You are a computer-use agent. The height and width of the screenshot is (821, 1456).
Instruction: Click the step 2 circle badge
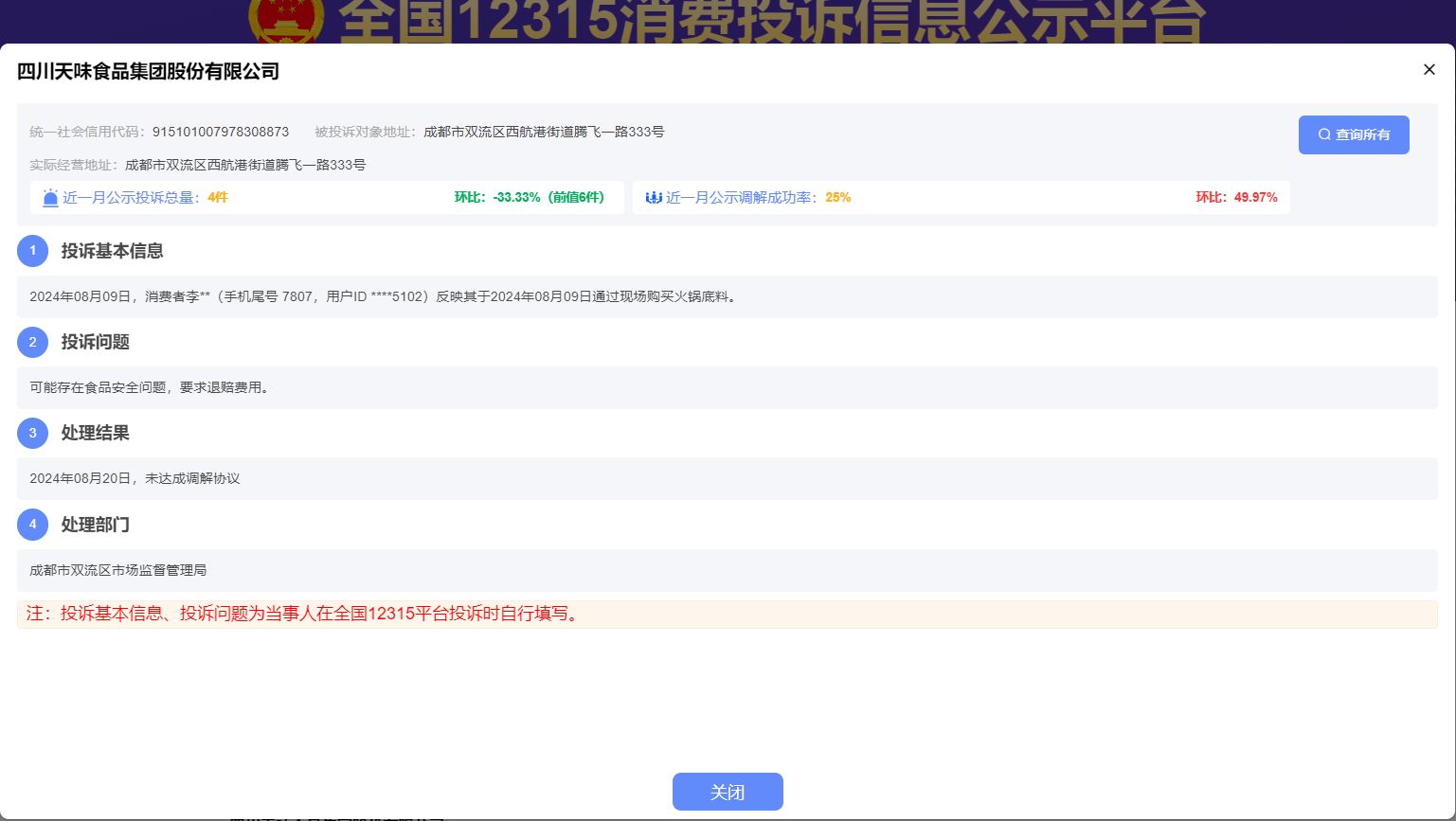pos(32,342)
